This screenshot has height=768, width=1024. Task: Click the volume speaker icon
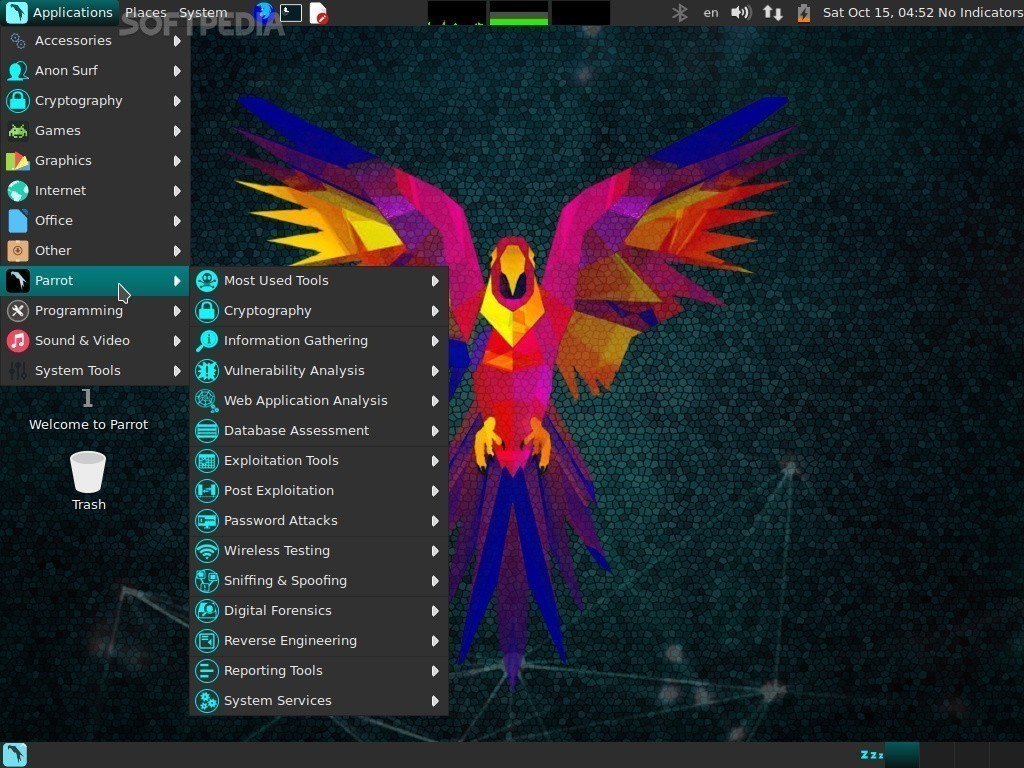pos(740,12)
